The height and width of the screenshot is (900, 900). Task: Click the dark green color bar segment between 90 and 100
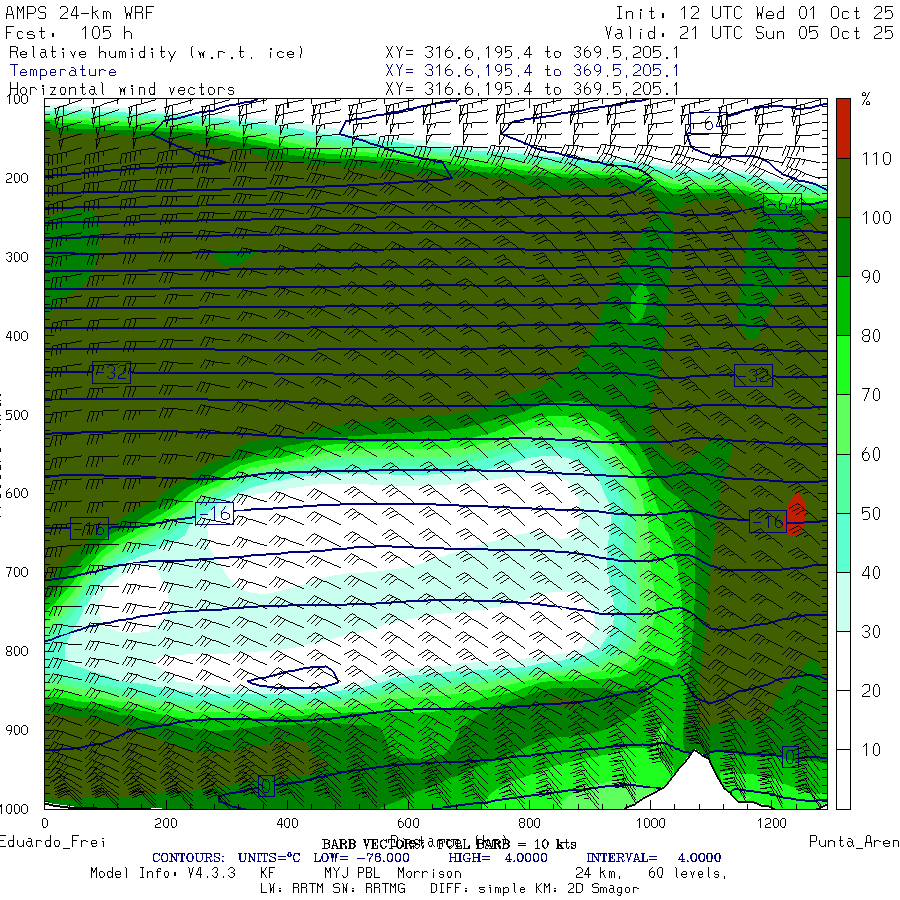click(843, 247)
